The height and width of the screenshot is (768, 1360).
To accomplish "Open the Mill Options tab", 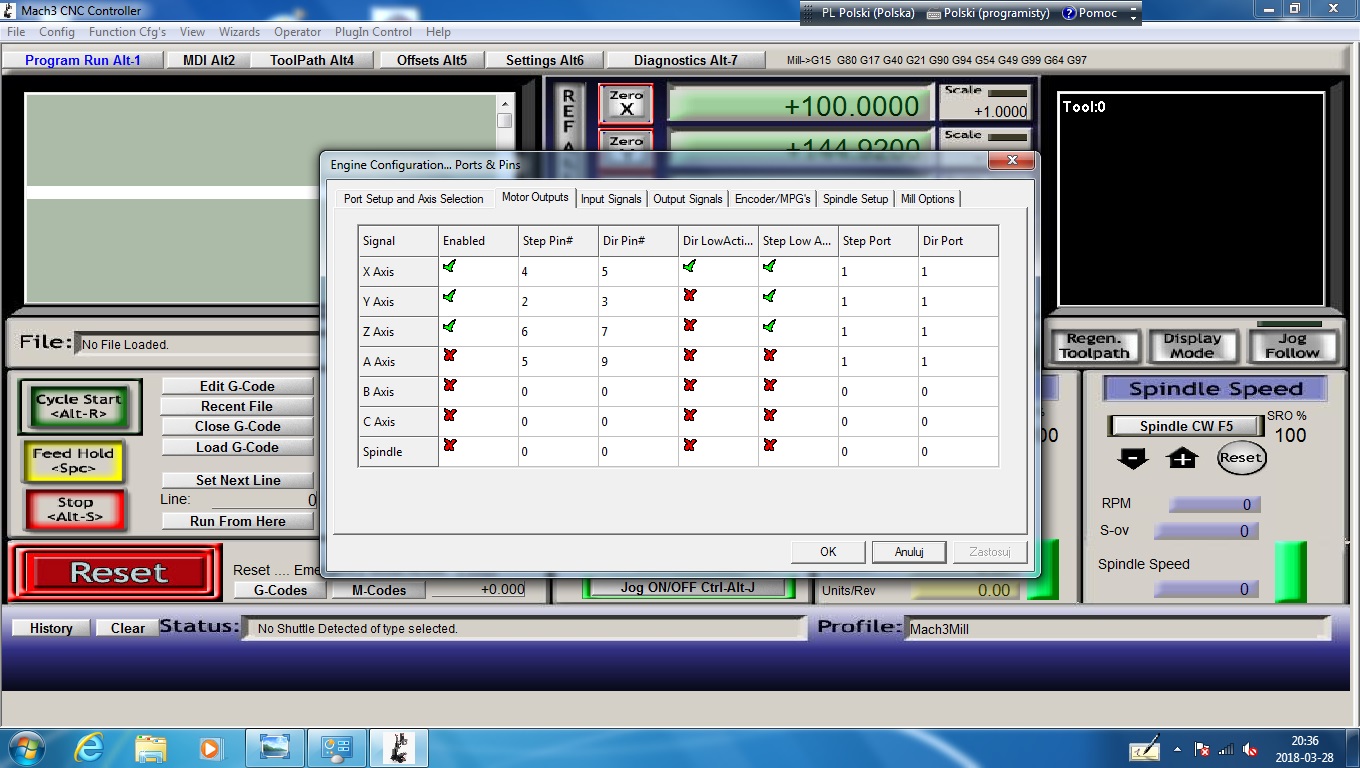I will pos(928,199).
